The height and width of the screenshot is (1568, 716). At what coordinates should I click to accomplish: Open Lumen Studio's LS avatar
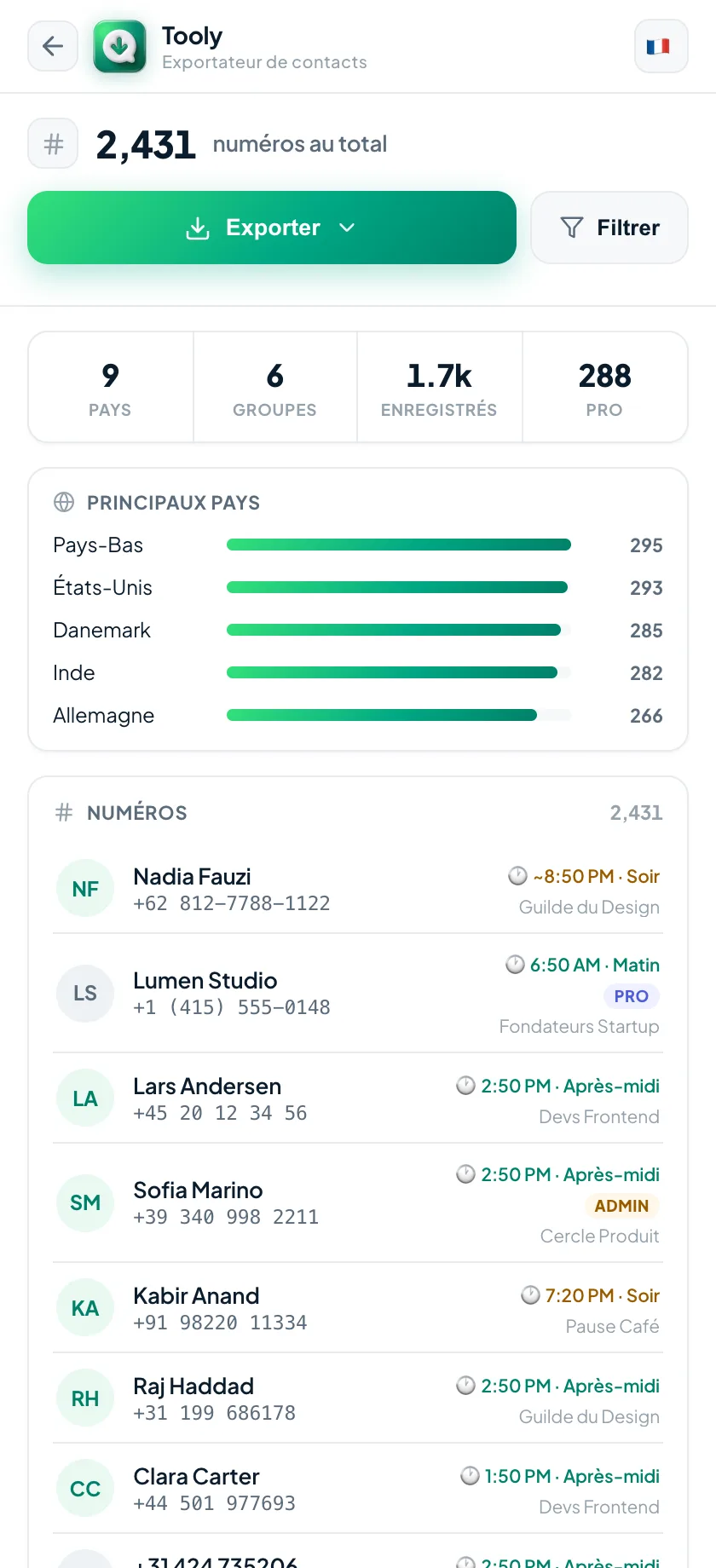(x=85, y=994)
